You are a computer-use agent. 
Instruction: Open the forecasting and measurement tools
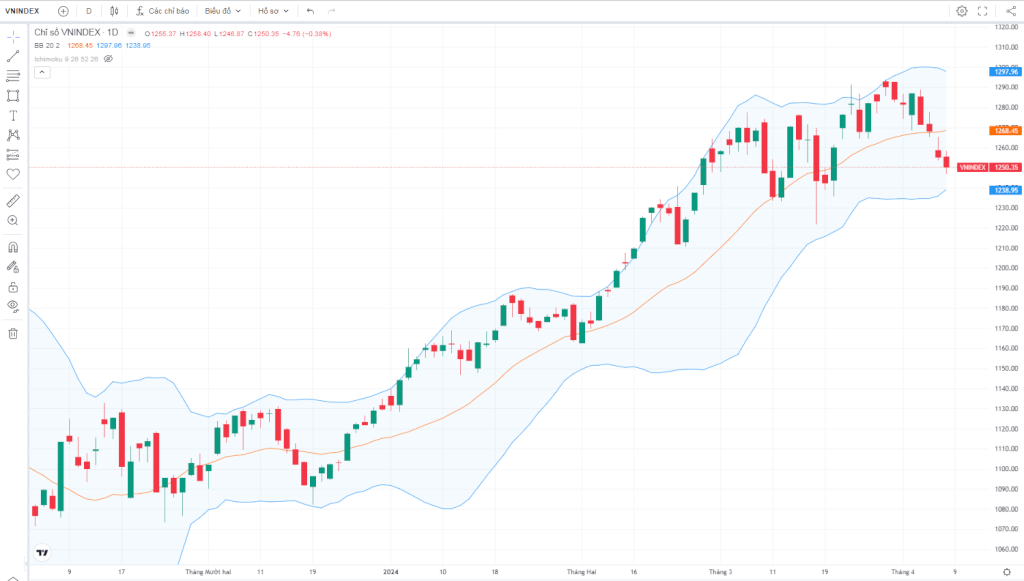(13, 155)
